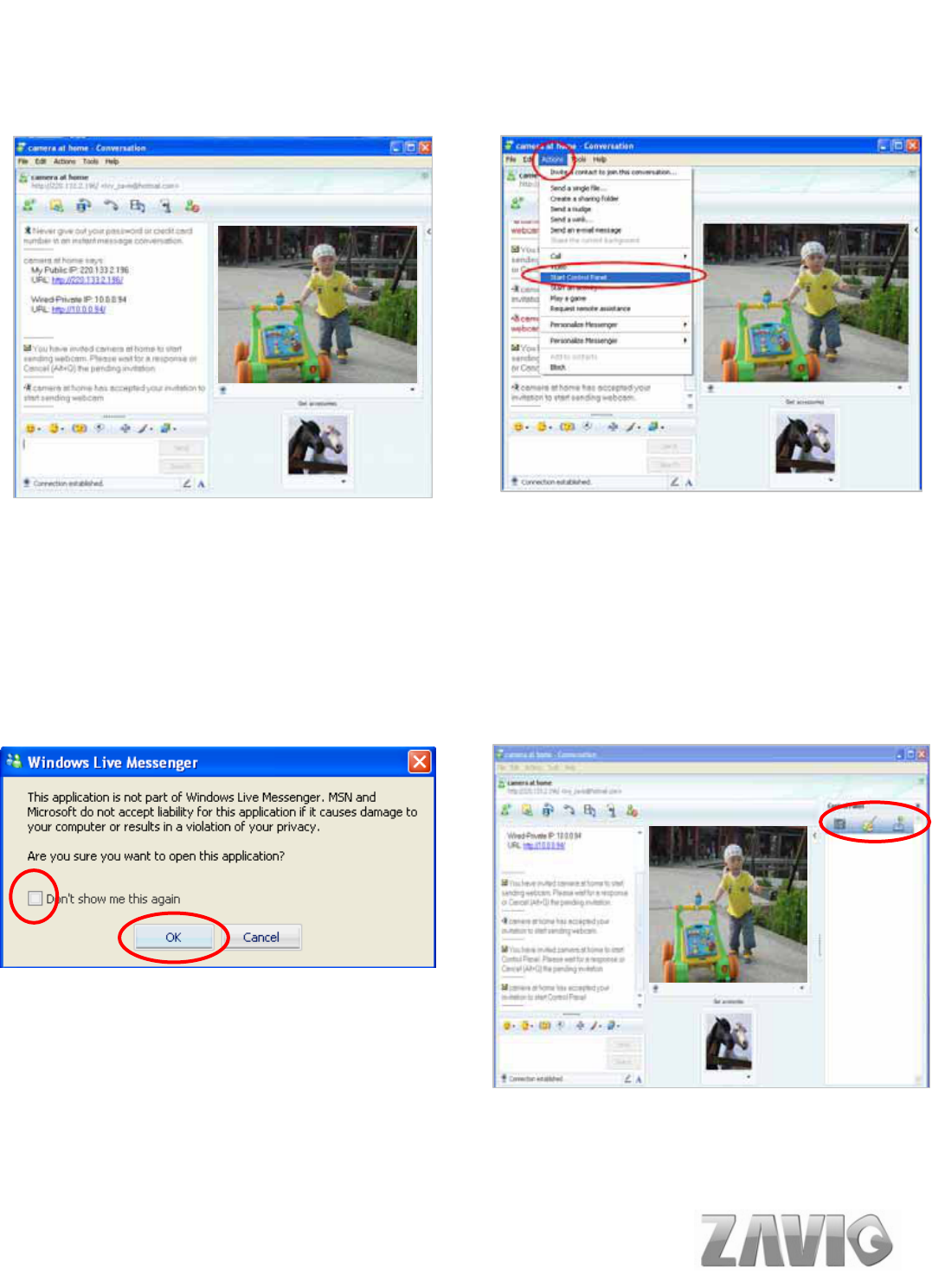Open Edit menu in Public IP window
Image resolution: width=932 pixels, height=1288 pixels.
(x=41, y=161)
